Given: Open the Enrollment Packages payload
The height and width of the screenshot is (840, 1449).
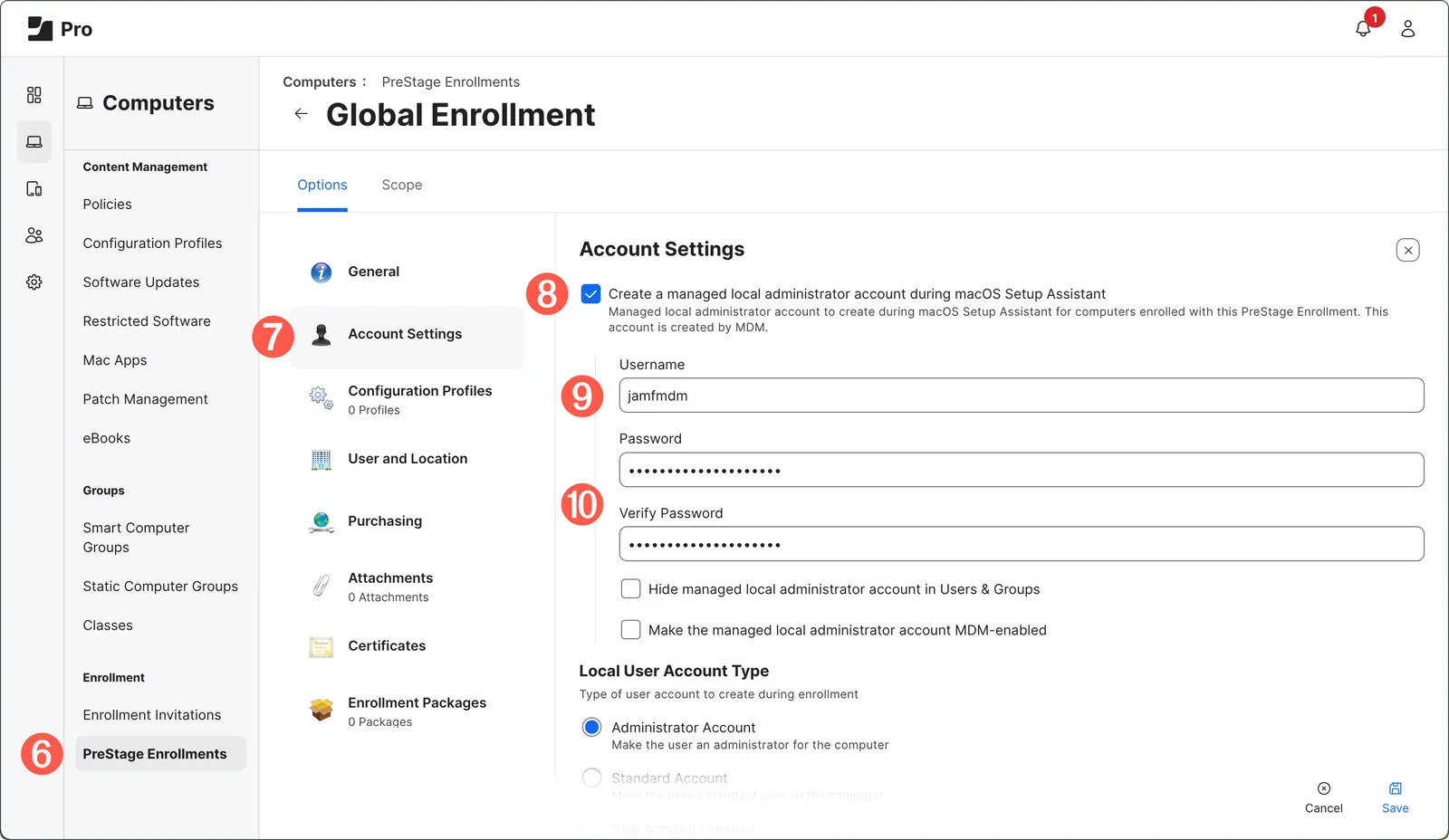Looking at the screenshot, I should click(417, 702).
